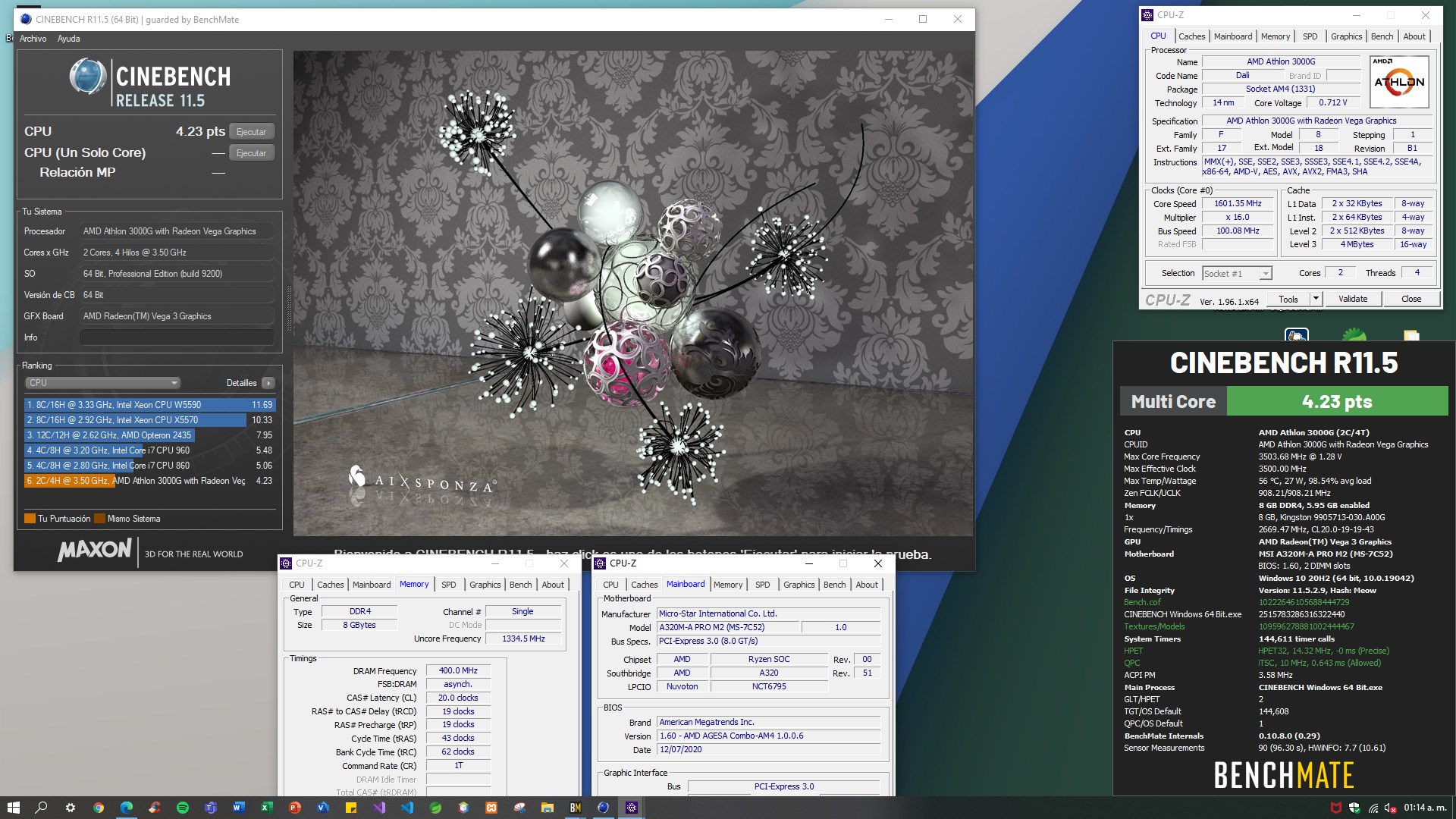
Task: Click the Info input field
Action: [x=177, y=337]
